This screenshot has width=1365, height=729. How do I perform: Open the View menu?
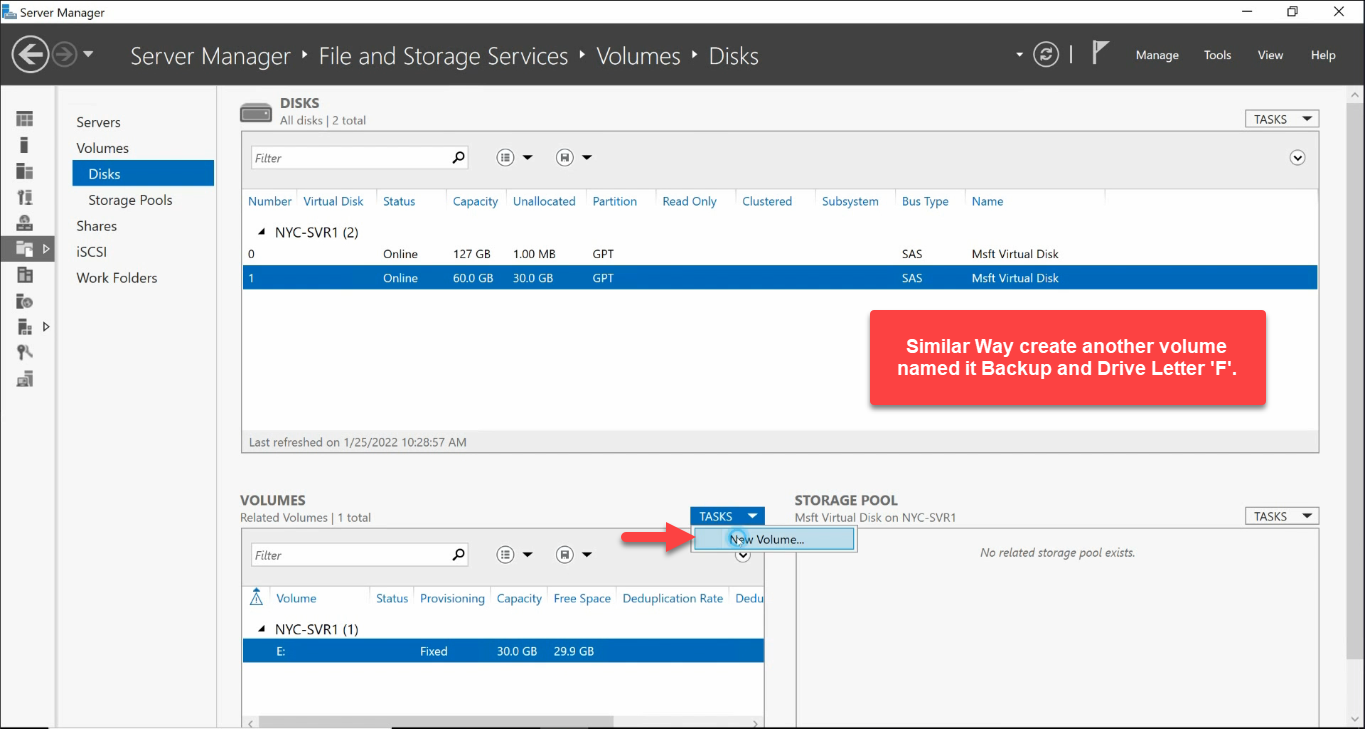(1270, 55)
